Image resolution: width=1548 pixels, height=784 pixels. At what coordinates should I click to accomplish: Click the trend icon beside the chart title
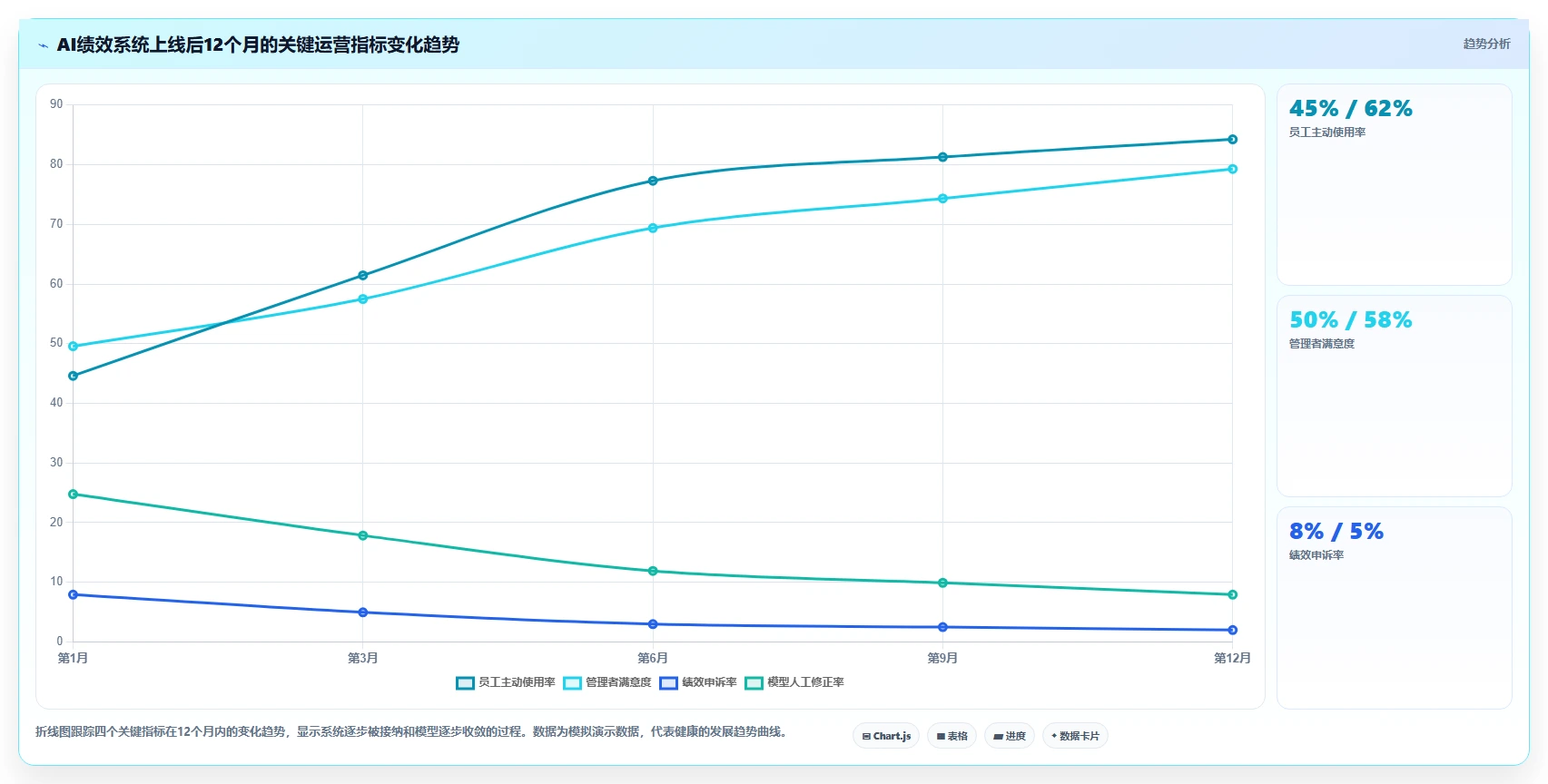pos(43,45)
